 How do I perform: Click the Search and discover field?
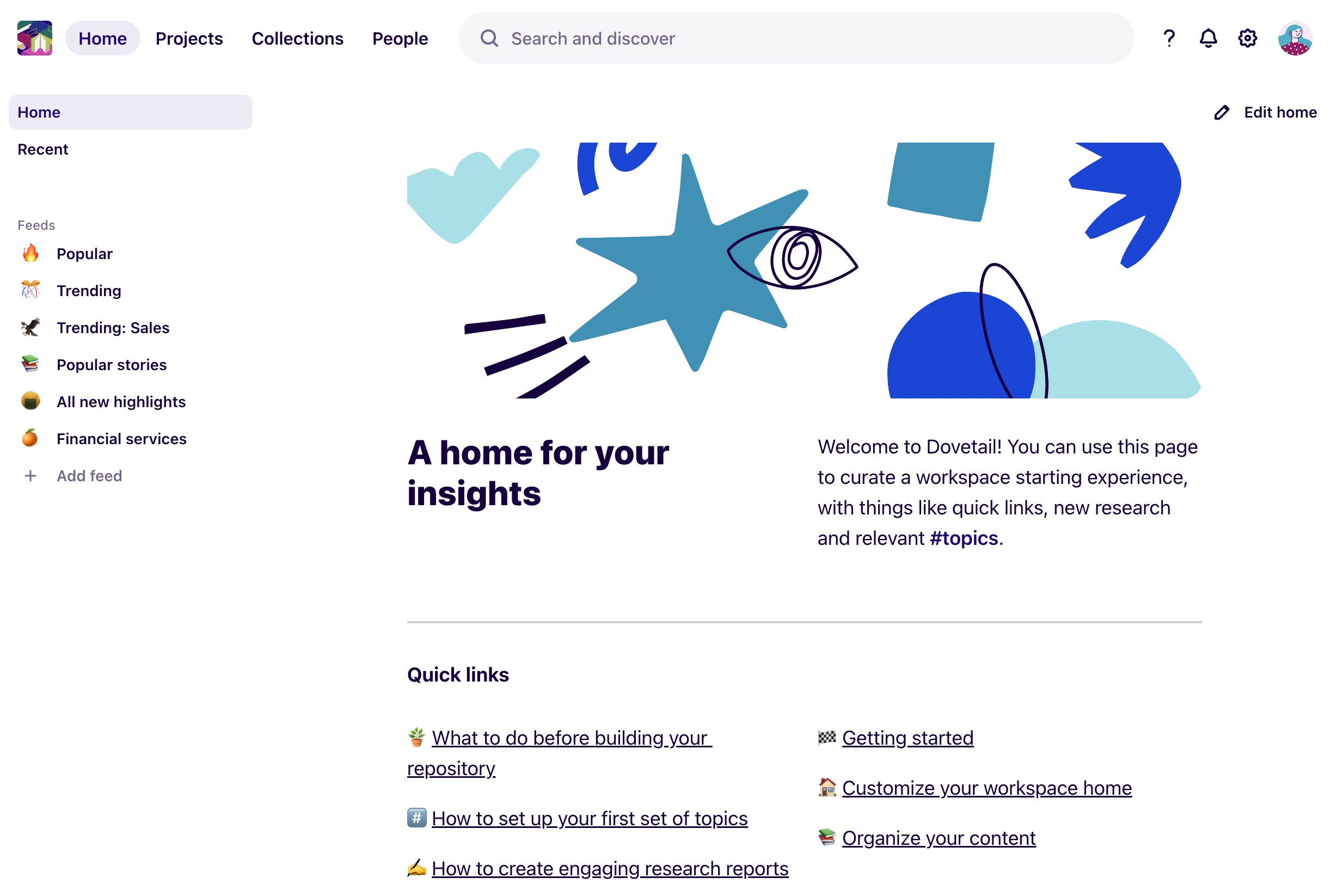click(x=795, y=38)
